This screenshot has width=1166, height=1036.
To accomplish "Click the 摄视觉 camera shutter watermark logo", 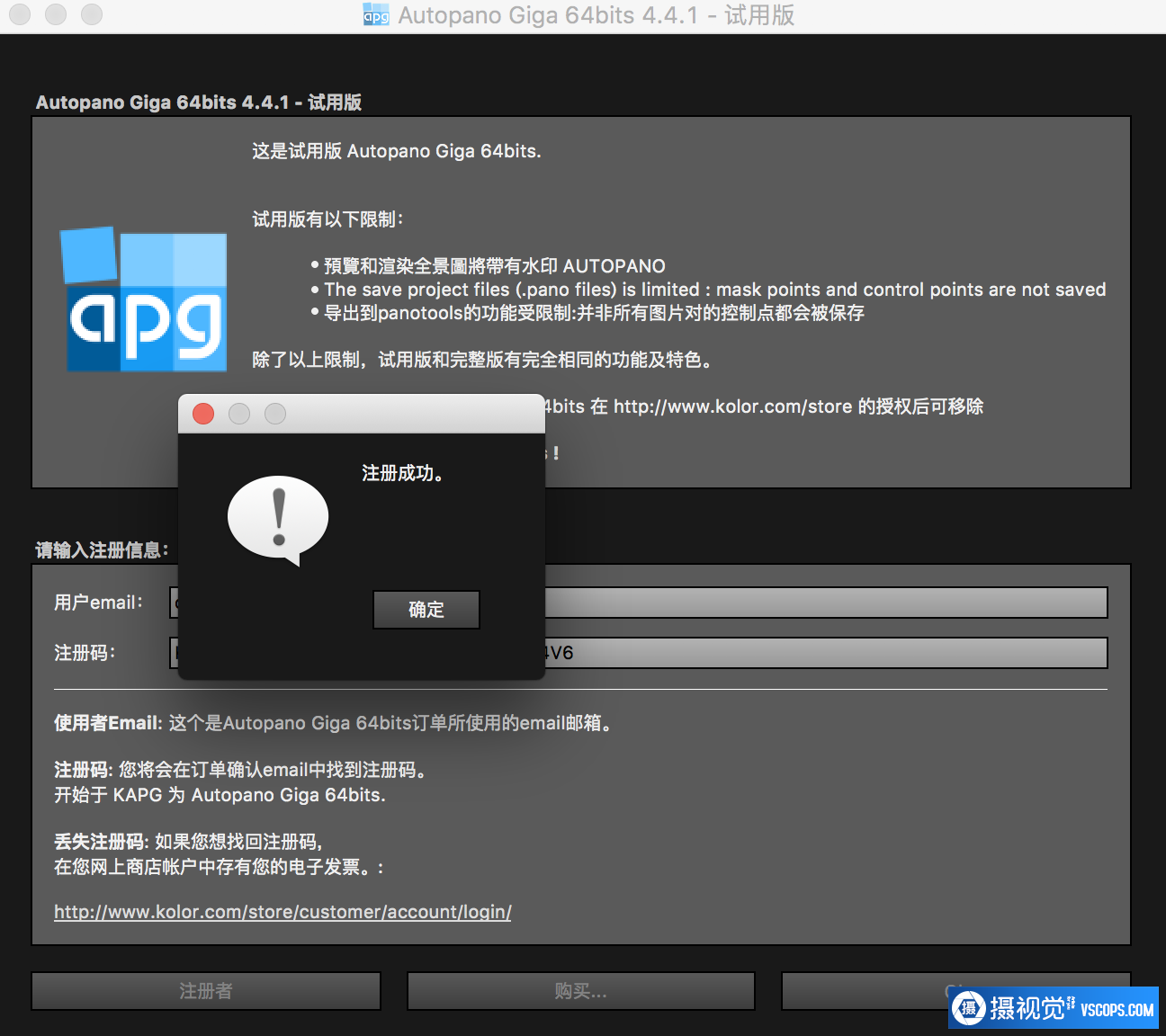I will pos(969,1008).
